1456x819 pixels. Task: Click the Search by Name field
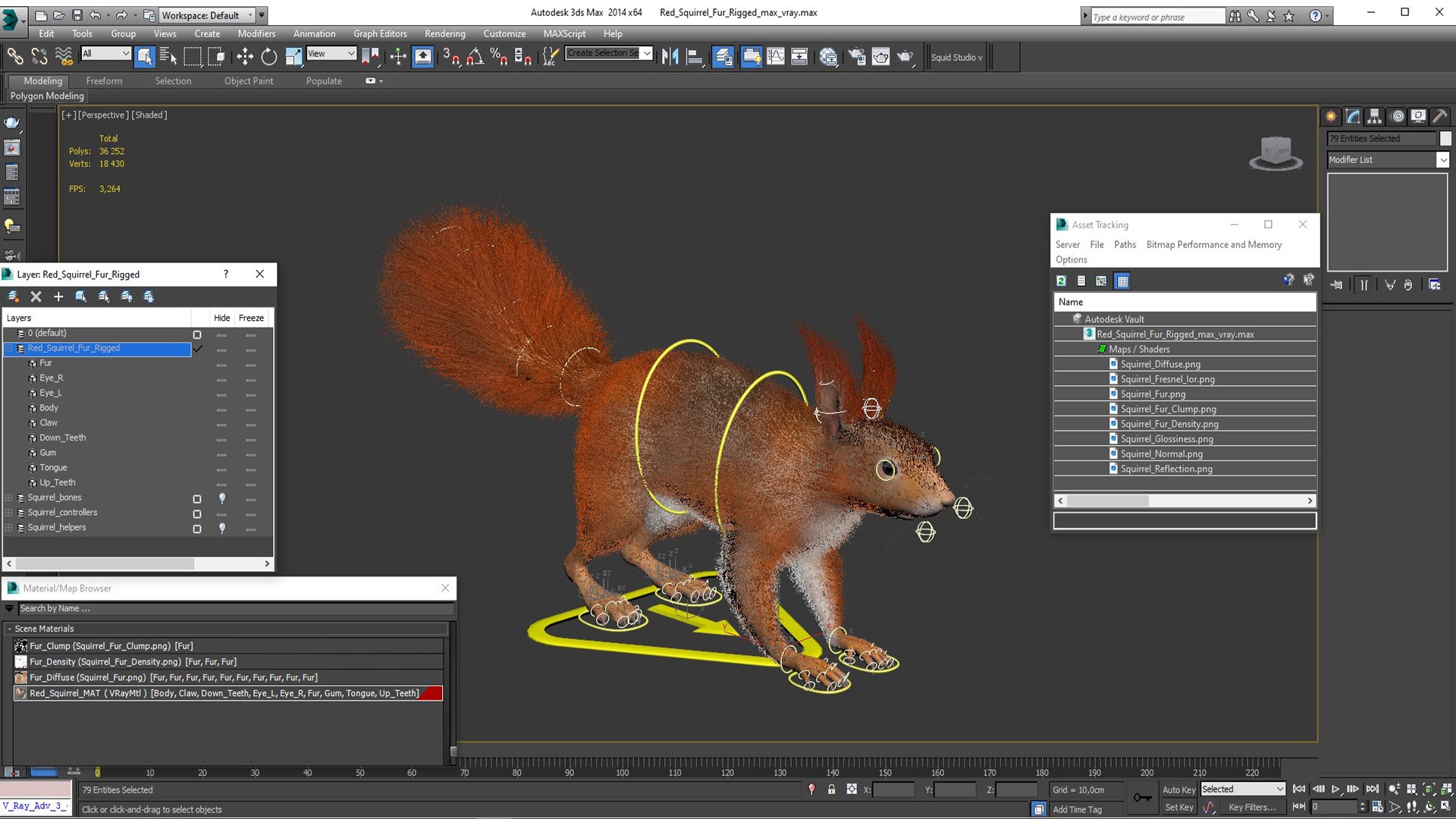point(235,608)
